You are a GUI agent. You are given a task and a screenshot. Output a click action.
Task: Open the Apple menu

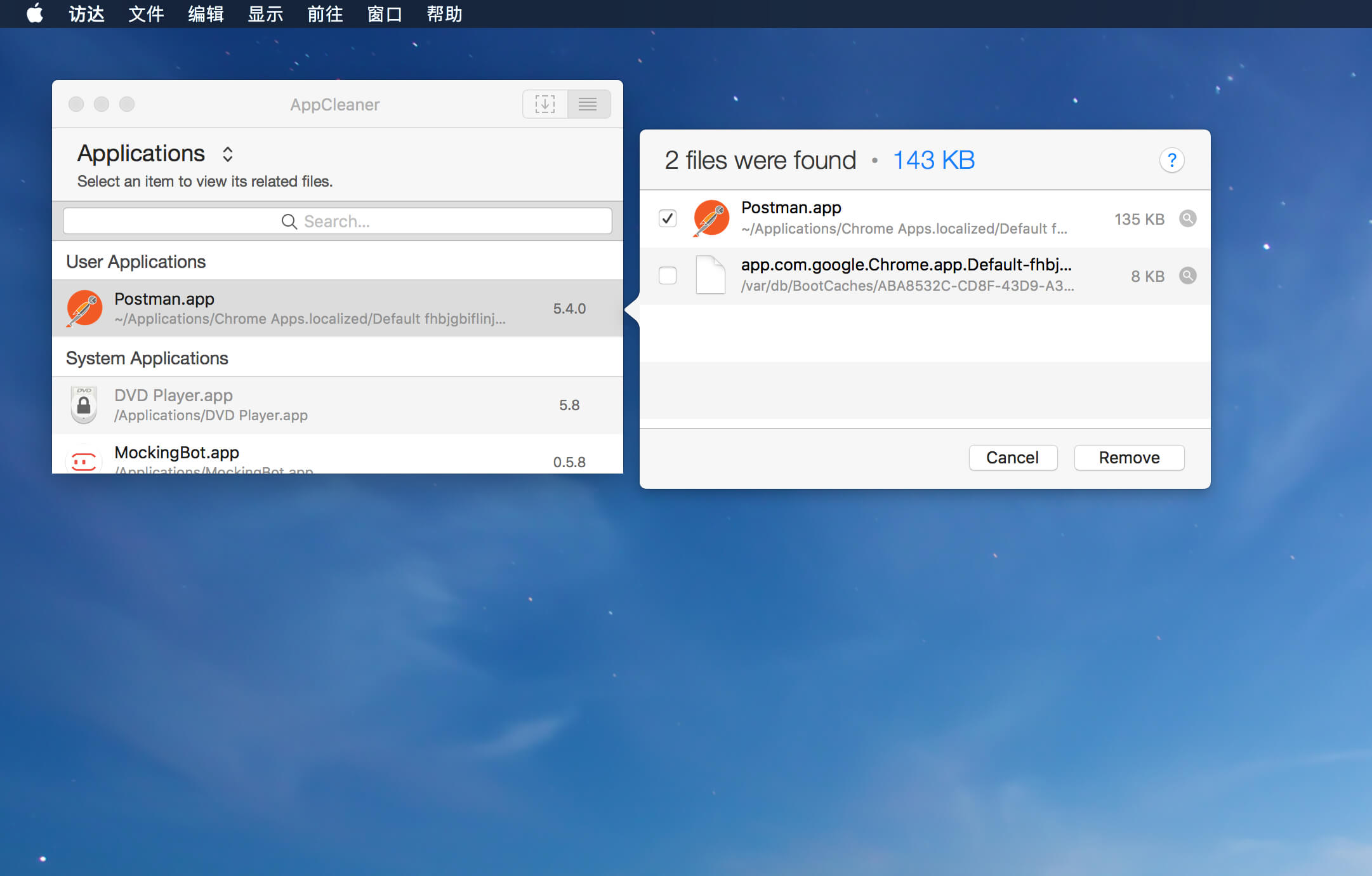35,13
